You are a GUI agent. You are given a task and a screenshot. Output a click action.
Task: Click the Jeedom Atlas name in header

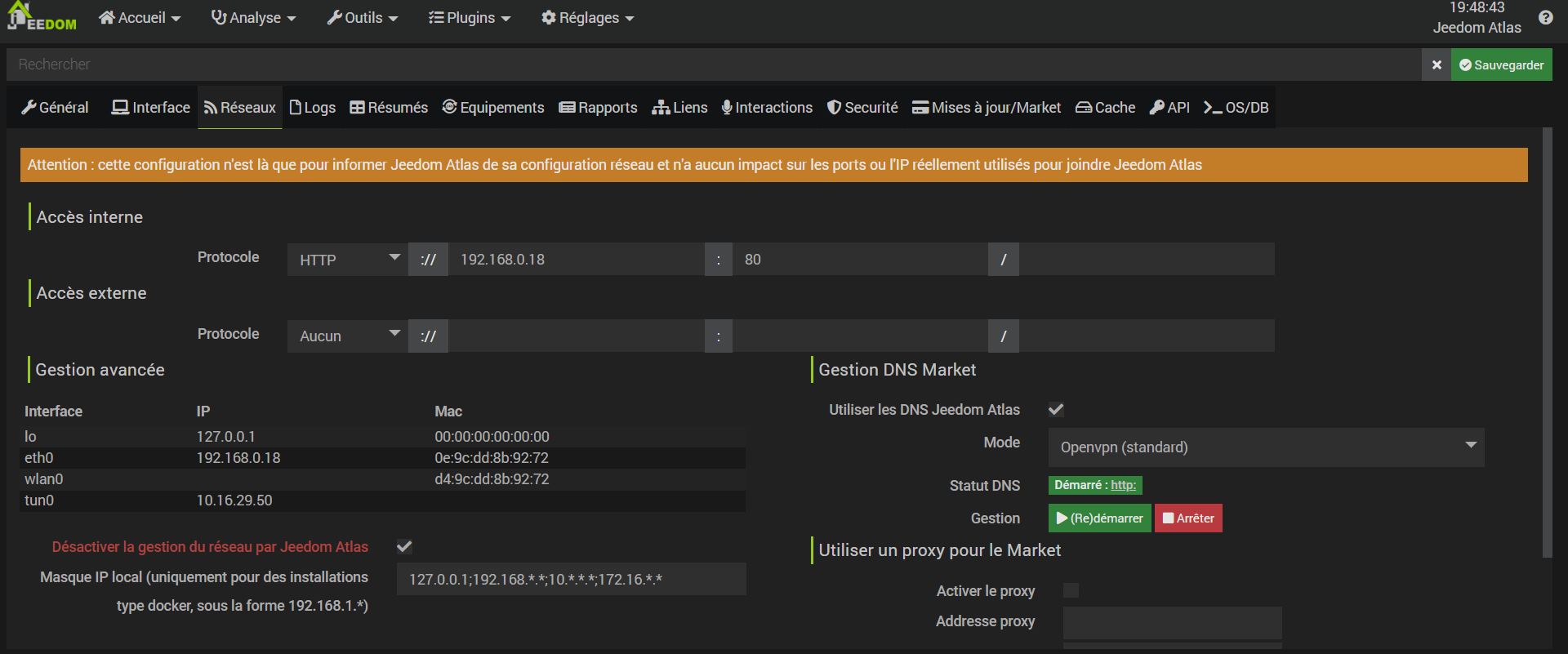[1477, 28]
